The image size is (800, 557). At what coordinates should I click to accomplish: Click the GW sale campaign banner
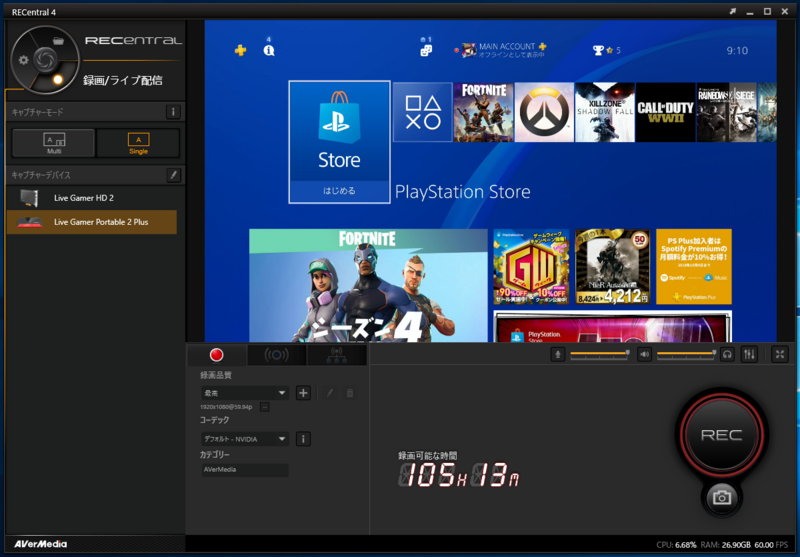tap(531, 267)
